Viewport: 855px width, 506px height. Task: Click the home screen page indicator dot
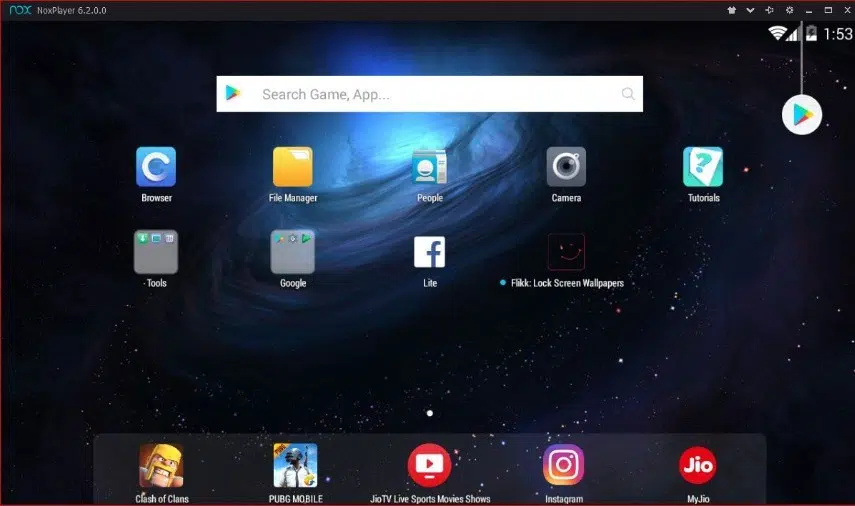(x=430, y=413)
